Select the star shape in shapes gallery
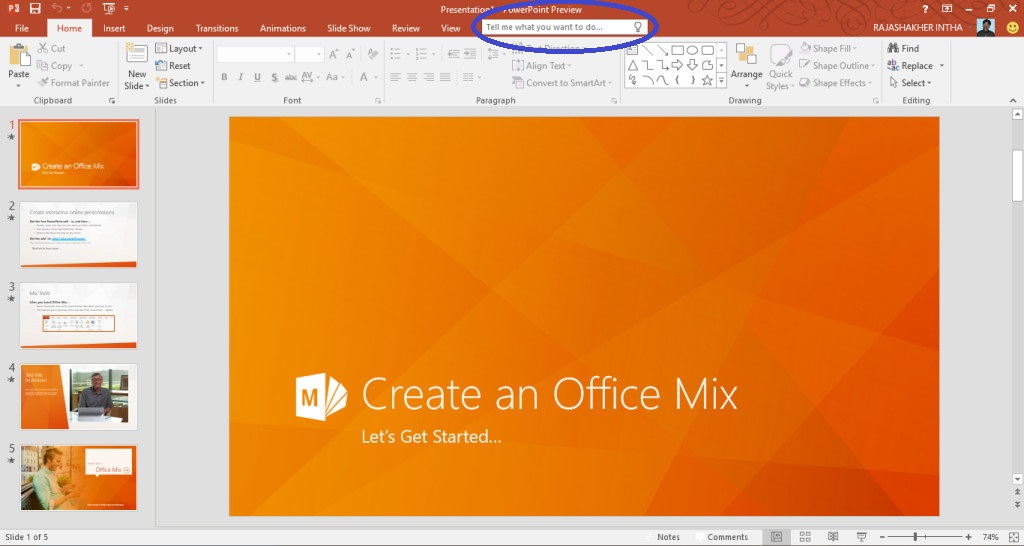Viewport: 1024px width, 546px height. tap(707, 81)
